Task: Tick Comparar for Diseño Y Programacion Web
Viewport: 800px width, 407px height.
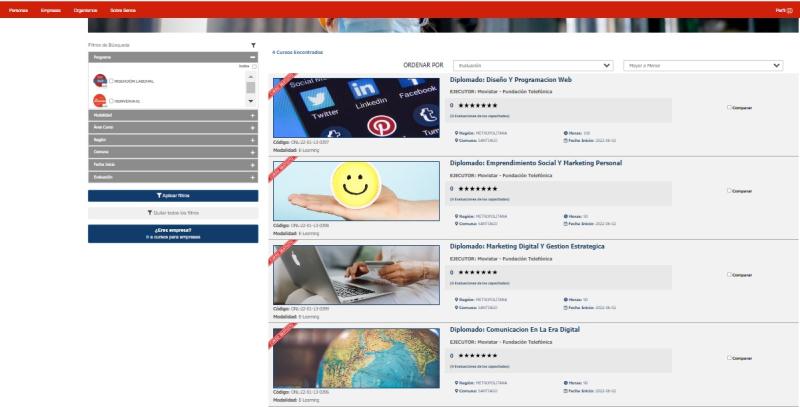Action: 730,107
